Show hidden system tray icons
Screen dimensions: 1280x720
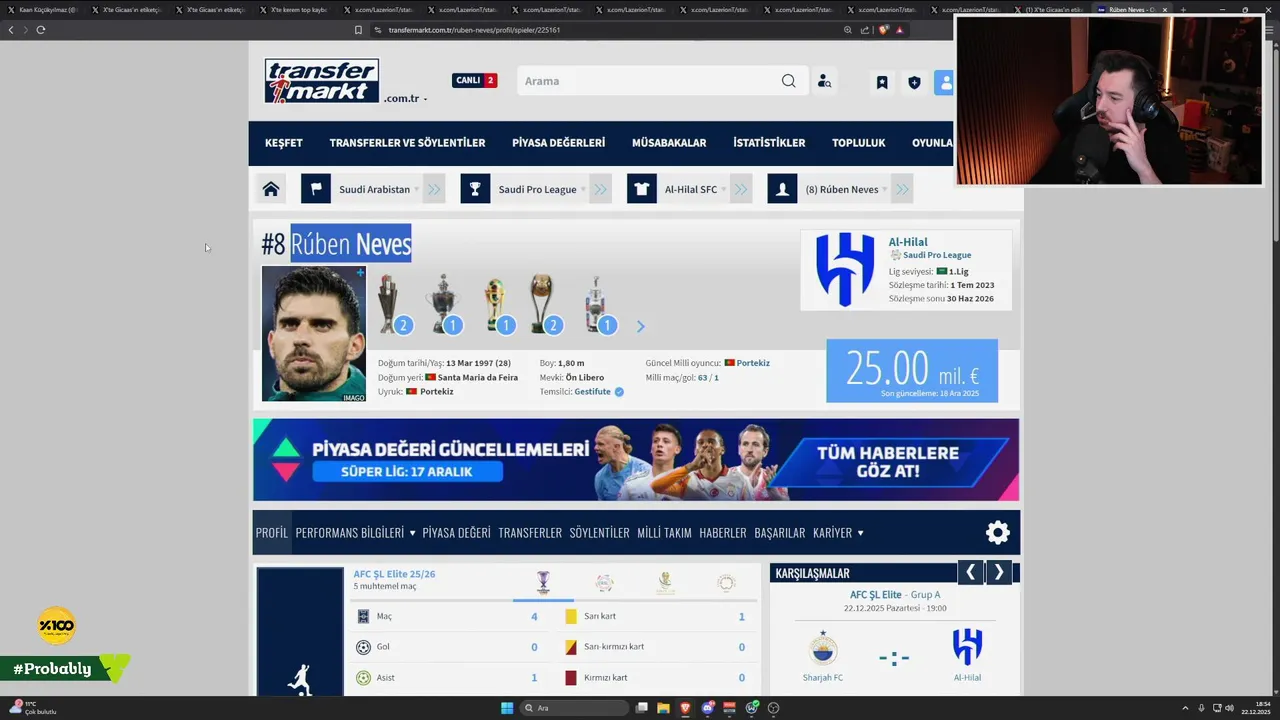coord(1185,708)
